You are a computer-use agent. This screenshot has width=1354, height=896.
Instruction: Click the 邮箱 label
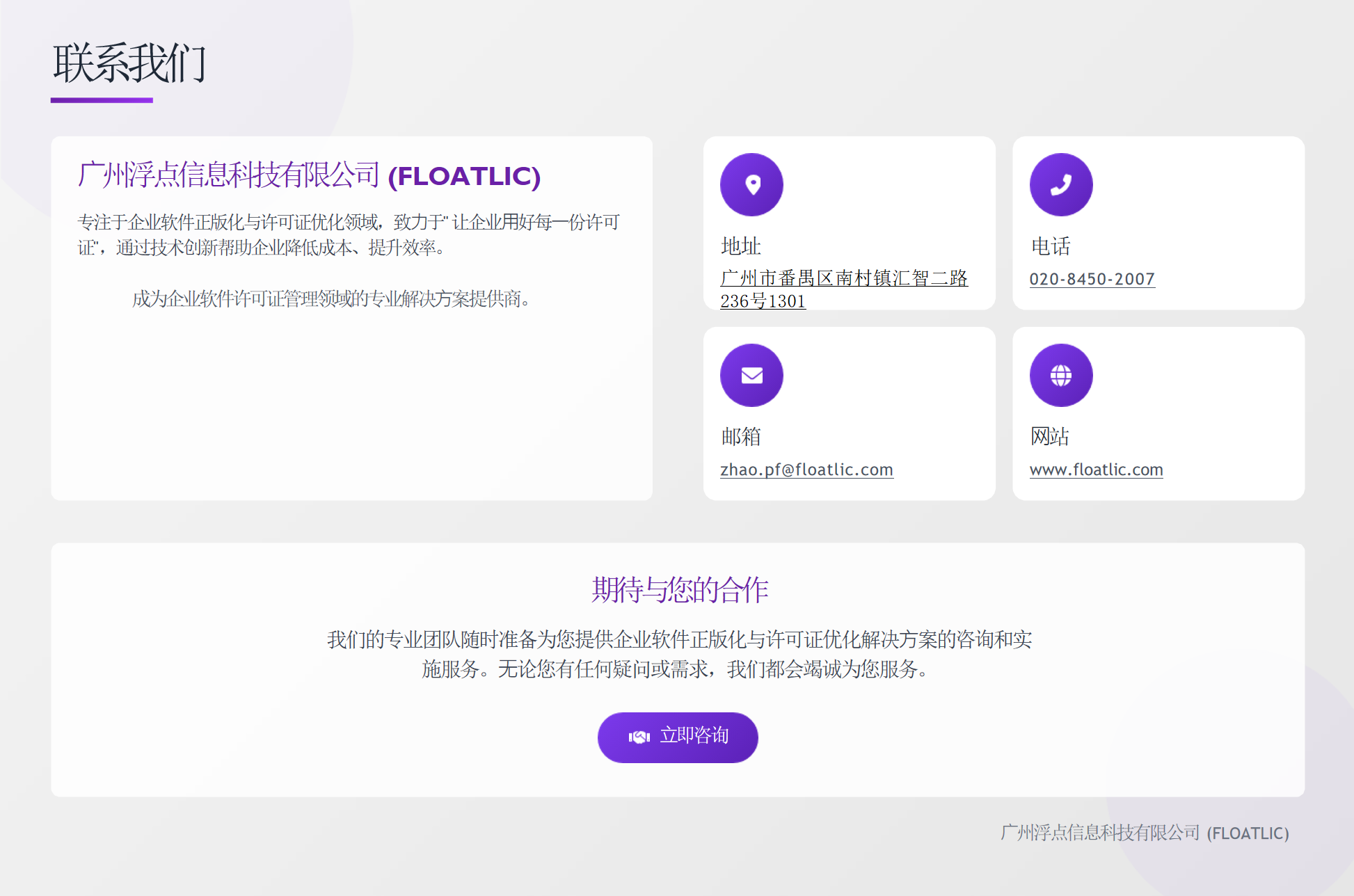click(740, 436)
